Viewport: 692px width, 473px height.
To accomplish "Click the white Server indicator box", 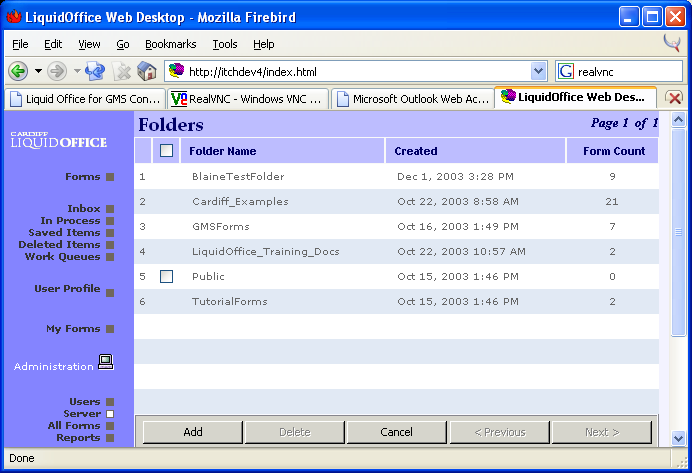I will [x=110, y=414].
